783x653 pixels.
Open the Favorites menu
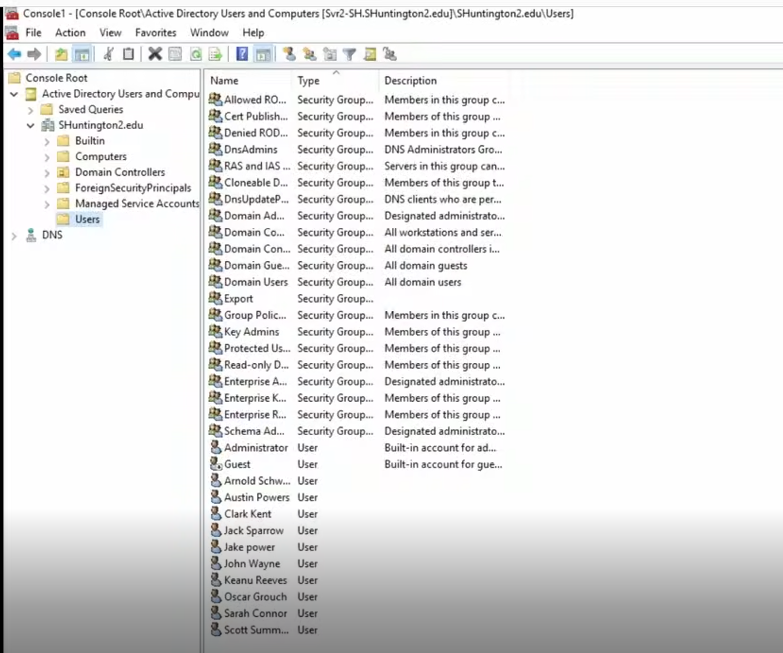click(155, 33)
